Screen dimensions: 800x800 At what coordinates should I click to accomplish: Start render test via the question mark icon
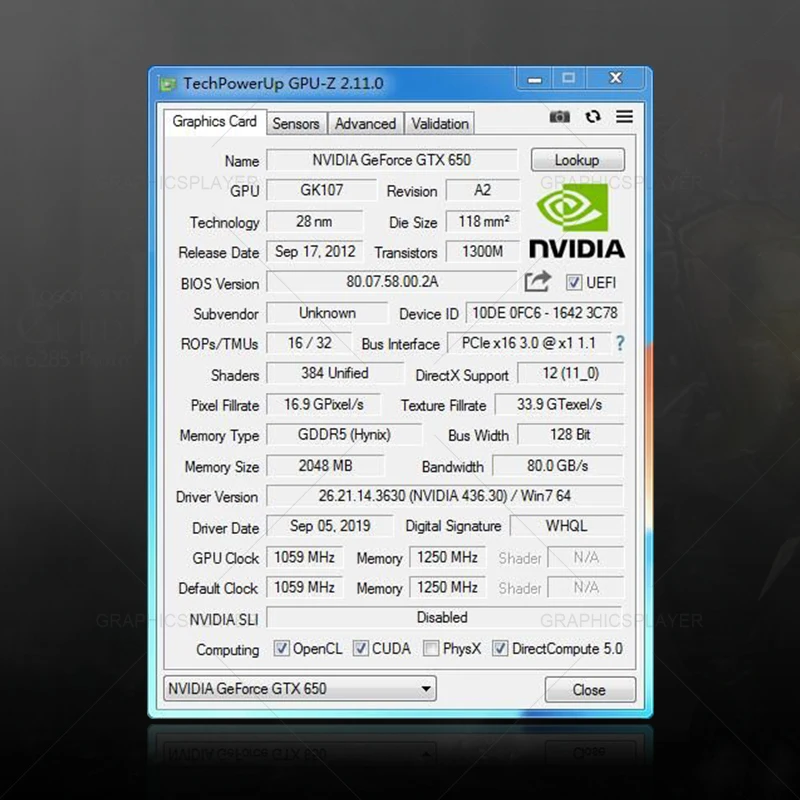[619, 344]
